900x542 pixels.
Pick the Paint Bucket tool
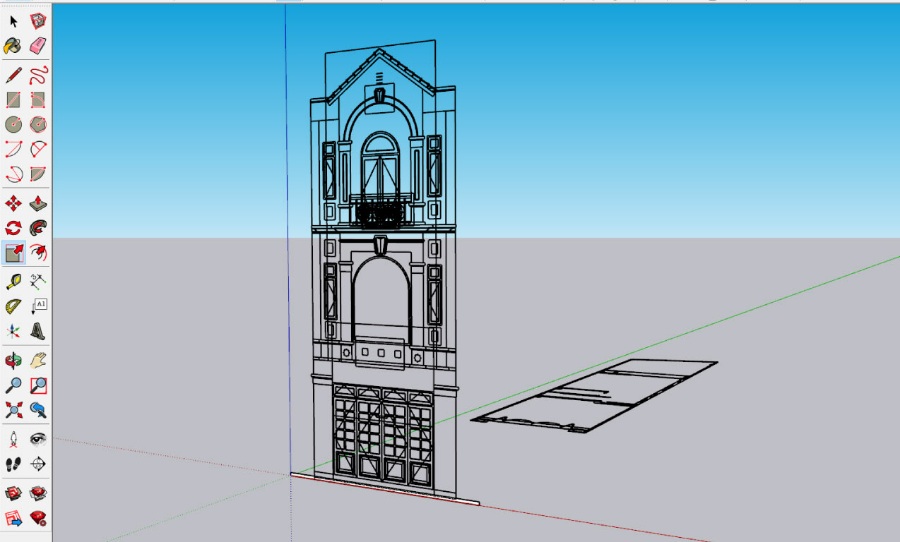[x=13, y=46]
